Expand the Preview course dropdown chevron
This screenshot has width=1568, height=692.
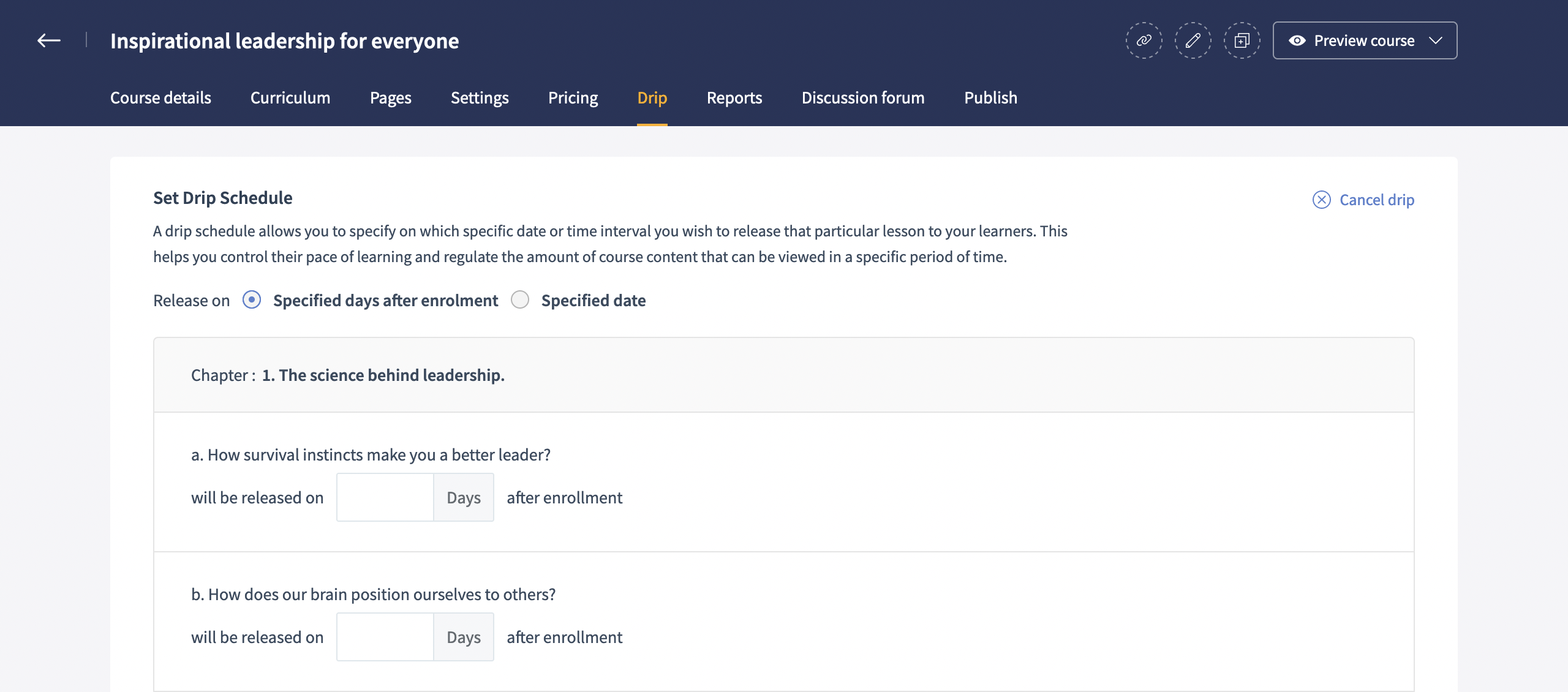click(1436, 40)
